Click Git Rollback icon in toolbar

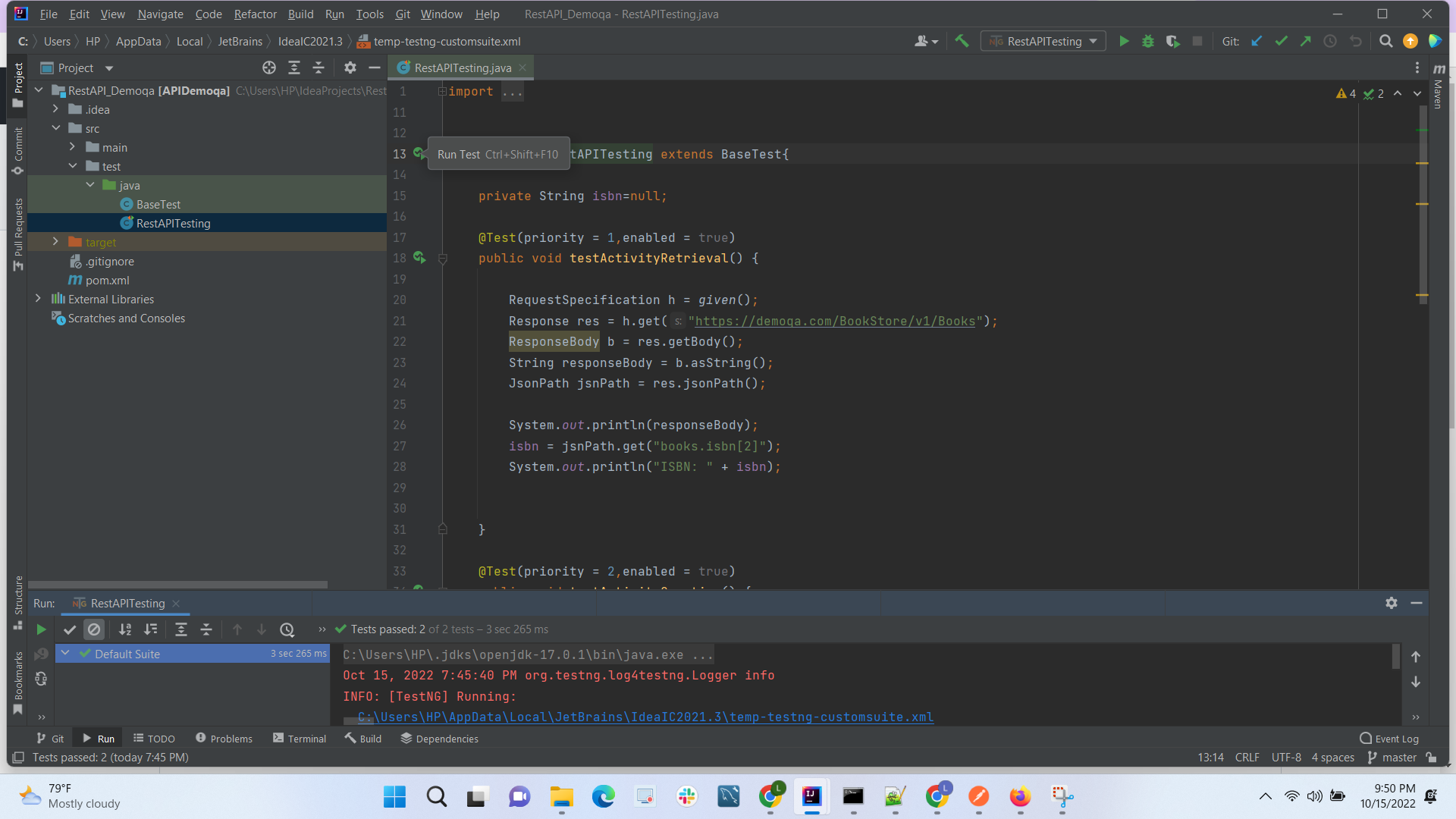pos(1356,42)
